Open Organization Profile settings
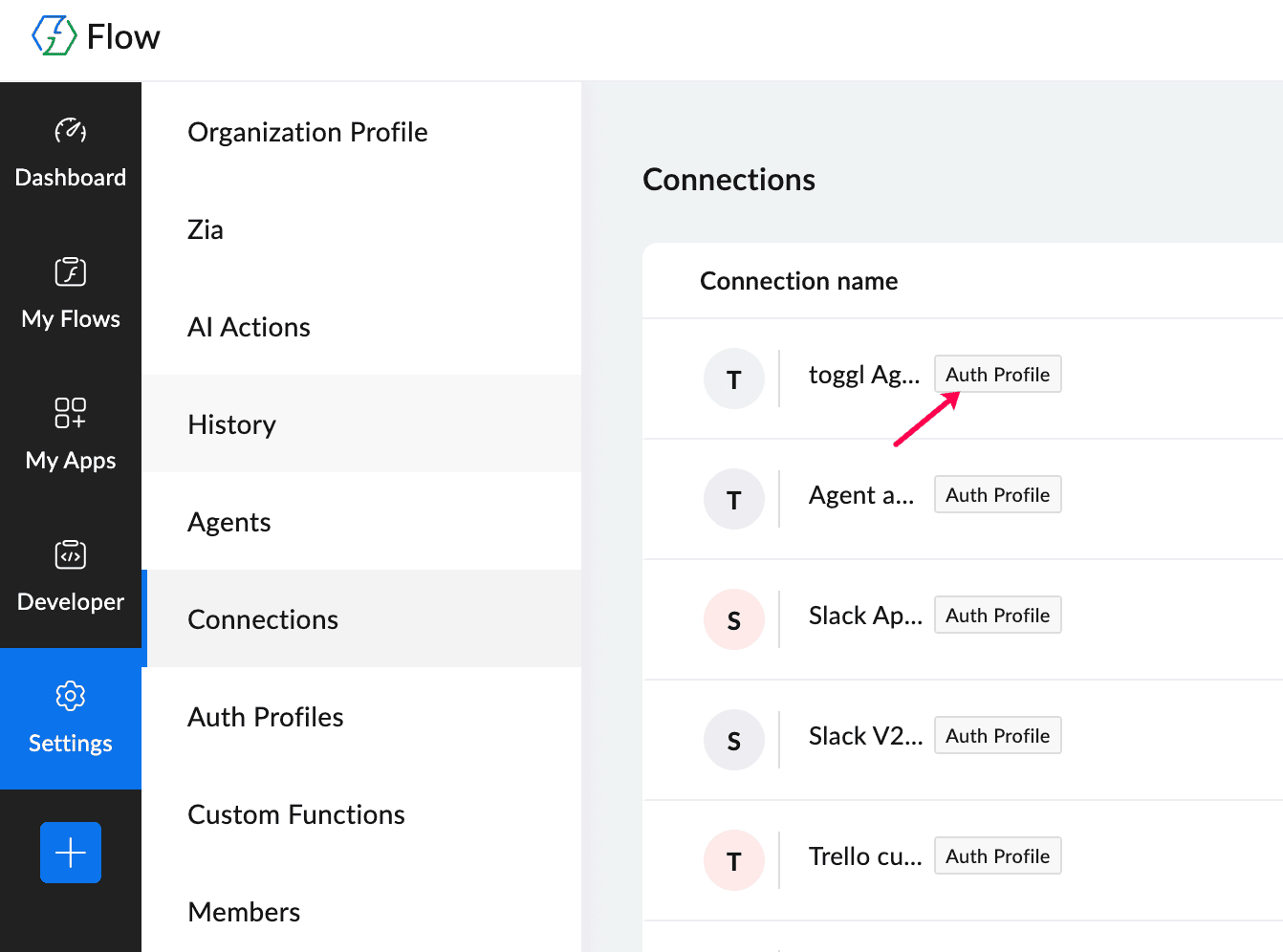This screenshot has height=952, width=1283. point(307,132)
